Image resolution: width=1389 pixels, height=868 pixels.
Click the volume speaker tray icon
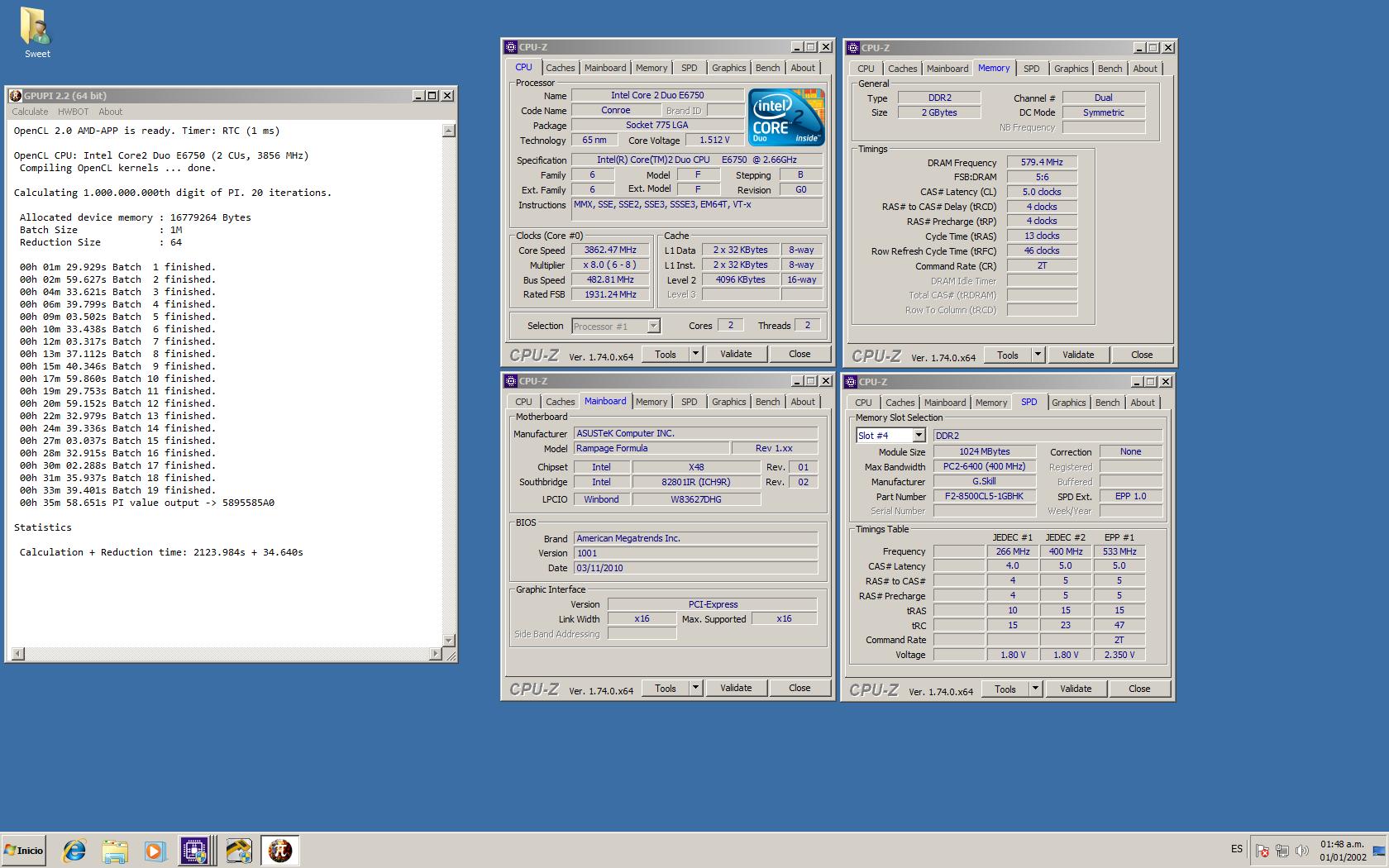click(1301, 850)
